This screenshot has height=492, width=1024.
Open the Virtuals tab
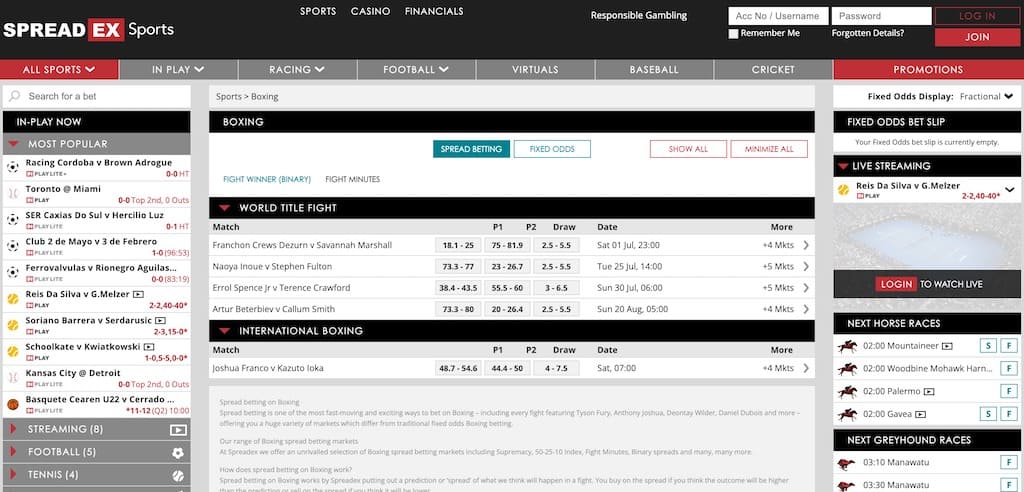tap(535, 69)
